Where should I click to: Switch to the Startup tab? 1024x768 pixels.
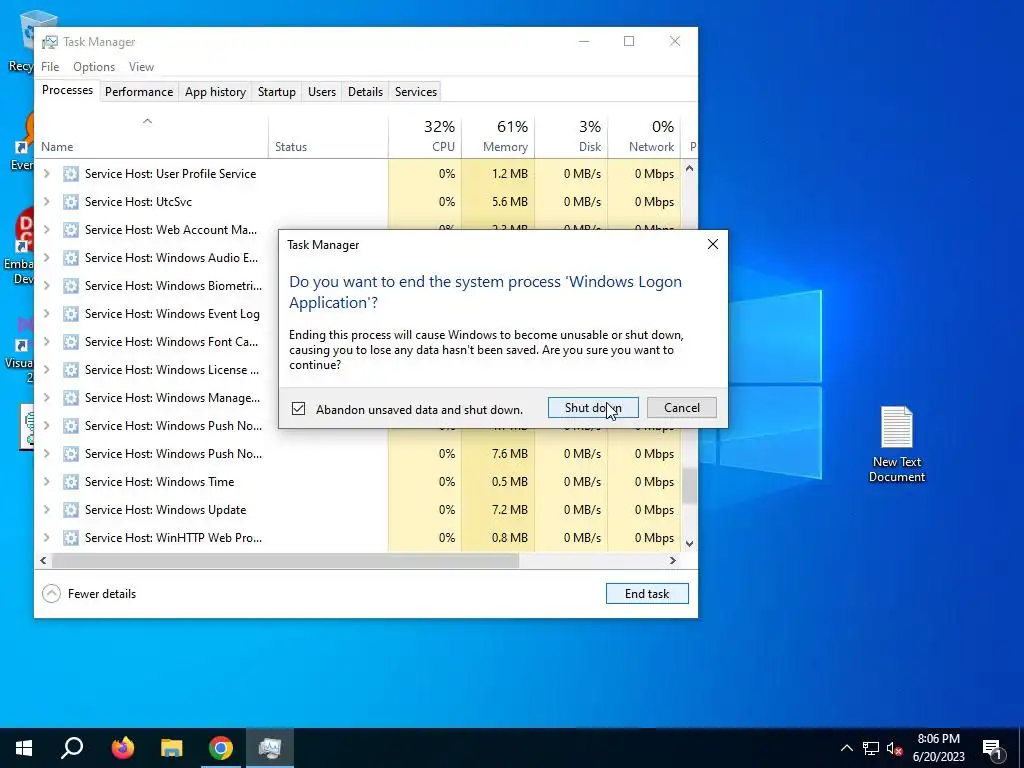[277, 92]
